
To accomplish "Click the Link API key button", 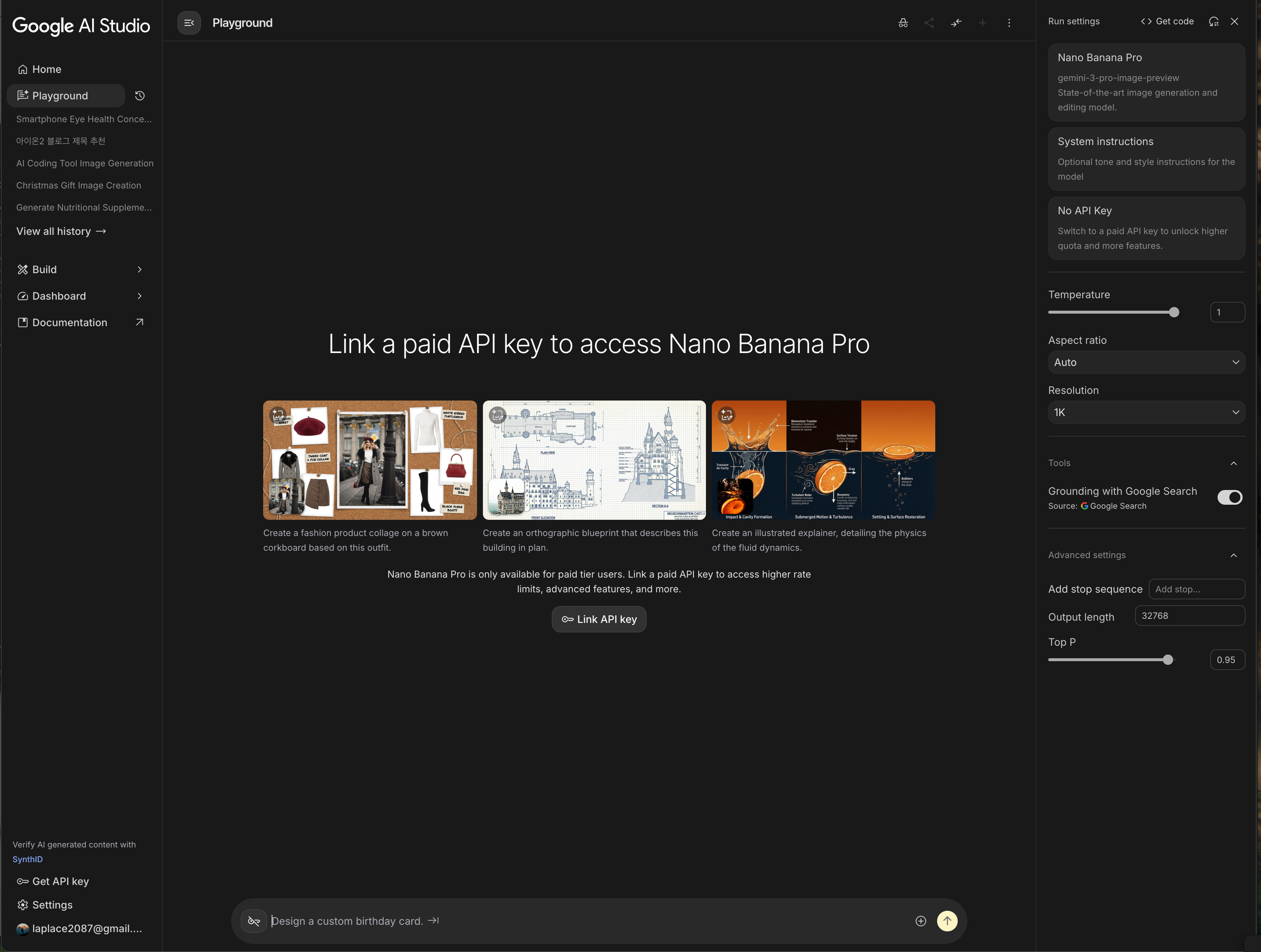I will pyautogui.click(x=598, y=620).
